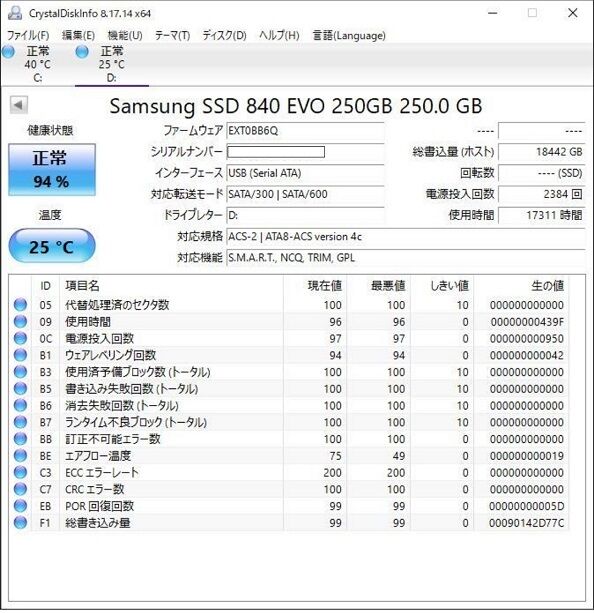Click the interface field USB (Serial ATA)

tap(305, 173)
